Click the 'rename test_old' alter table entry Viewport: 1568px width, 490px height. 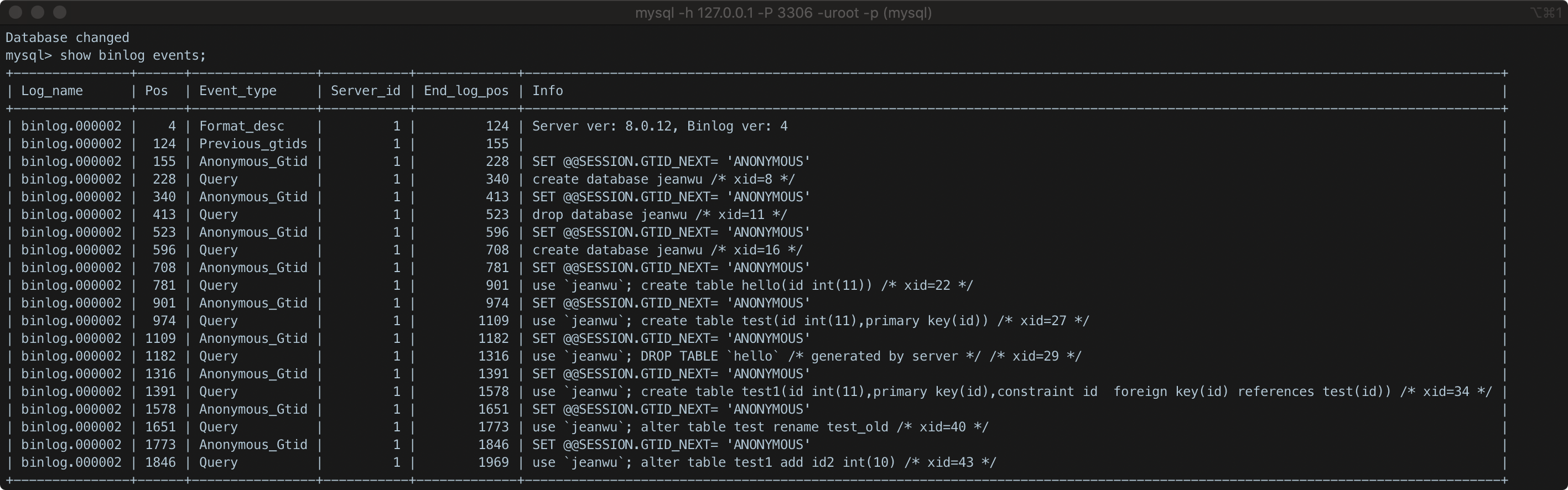click(760, 427)
